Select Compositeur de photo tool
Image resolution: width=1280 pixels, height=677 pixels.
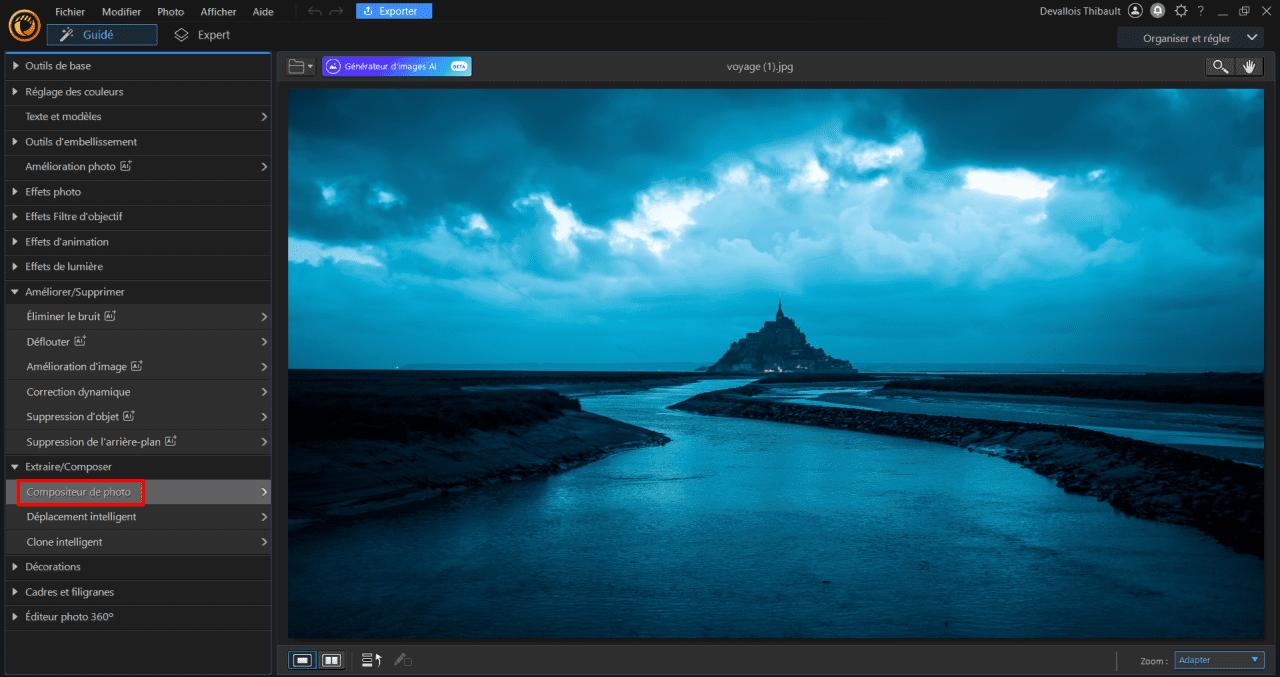coord(80,491)
